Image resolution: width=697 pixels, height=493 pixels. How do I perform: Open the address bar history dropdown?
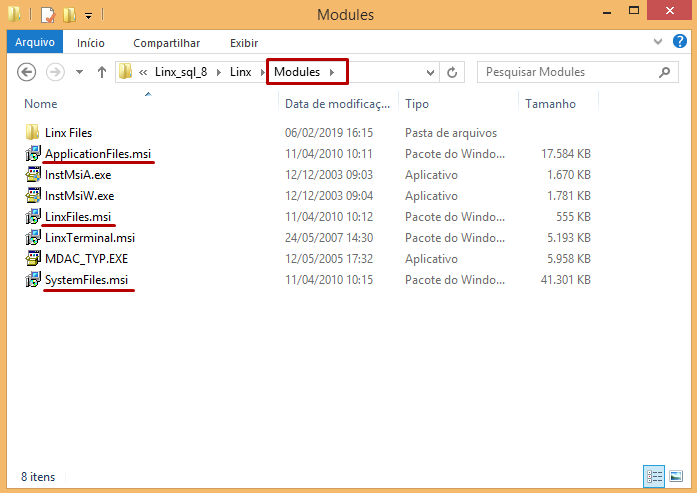[430, 72]
